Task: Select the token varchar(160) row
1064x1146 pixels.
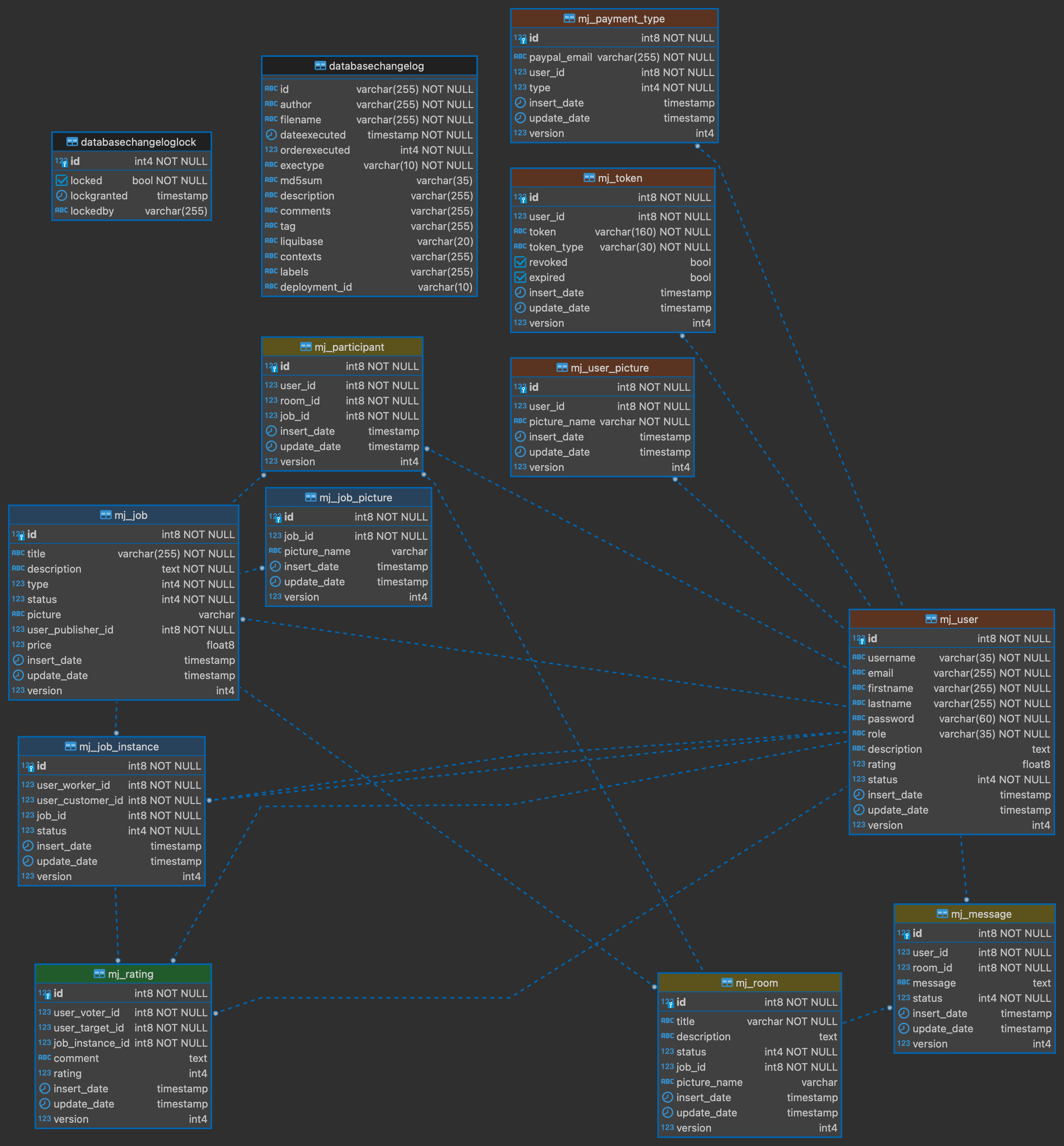Action: point(612,231)
